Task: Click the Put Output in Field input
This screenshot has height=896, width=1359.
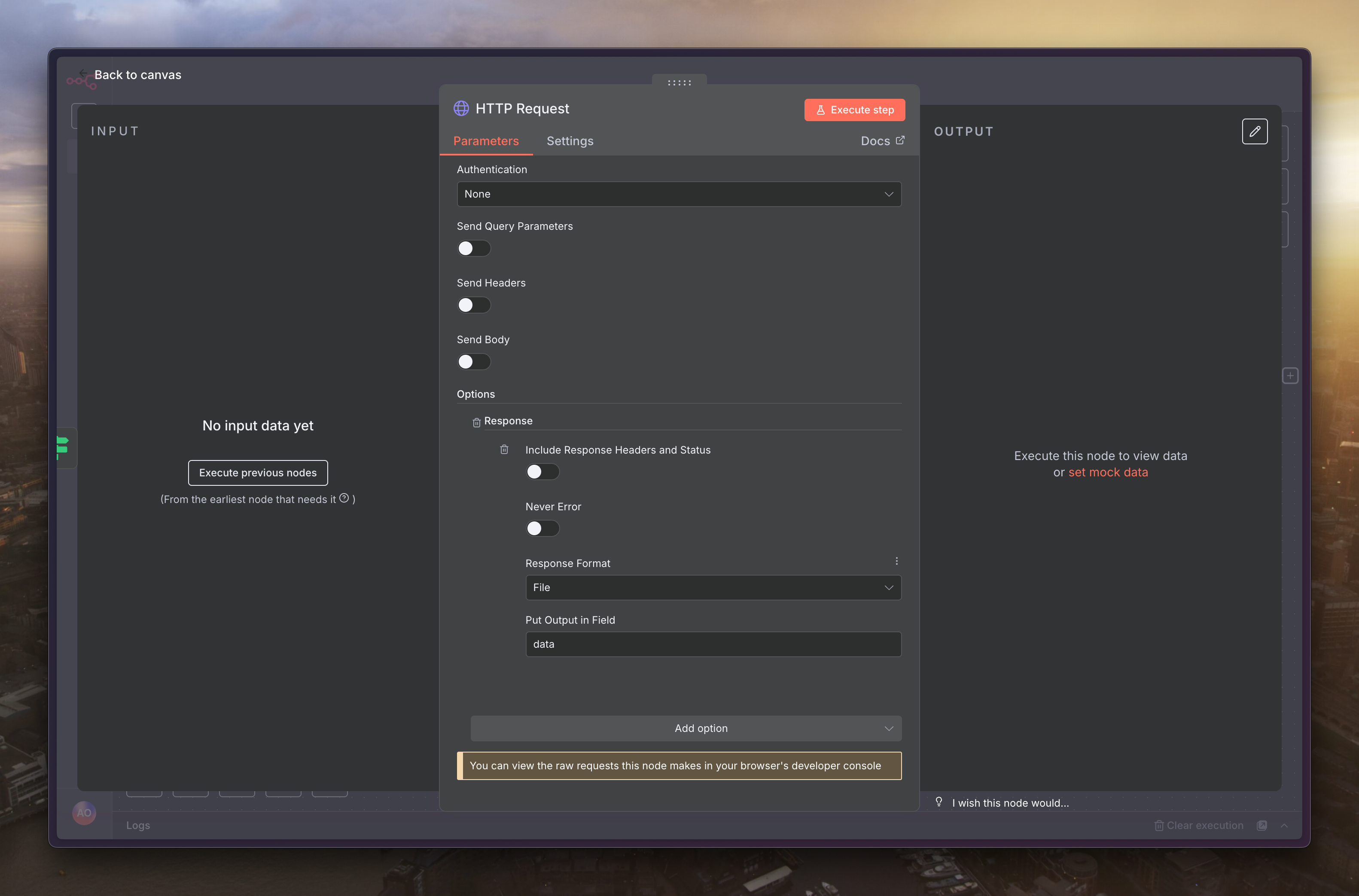Action: click(x=713, y=644)
